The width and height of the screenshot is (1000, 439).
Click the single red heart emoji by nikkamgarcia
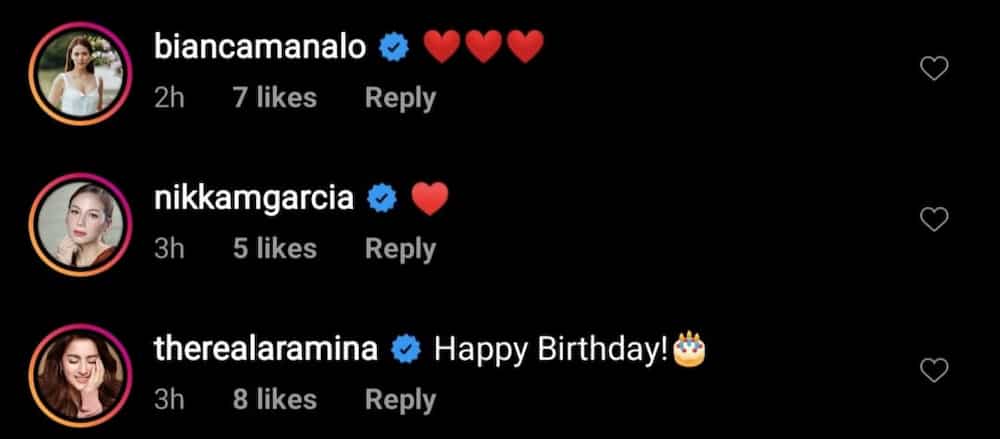430,199
